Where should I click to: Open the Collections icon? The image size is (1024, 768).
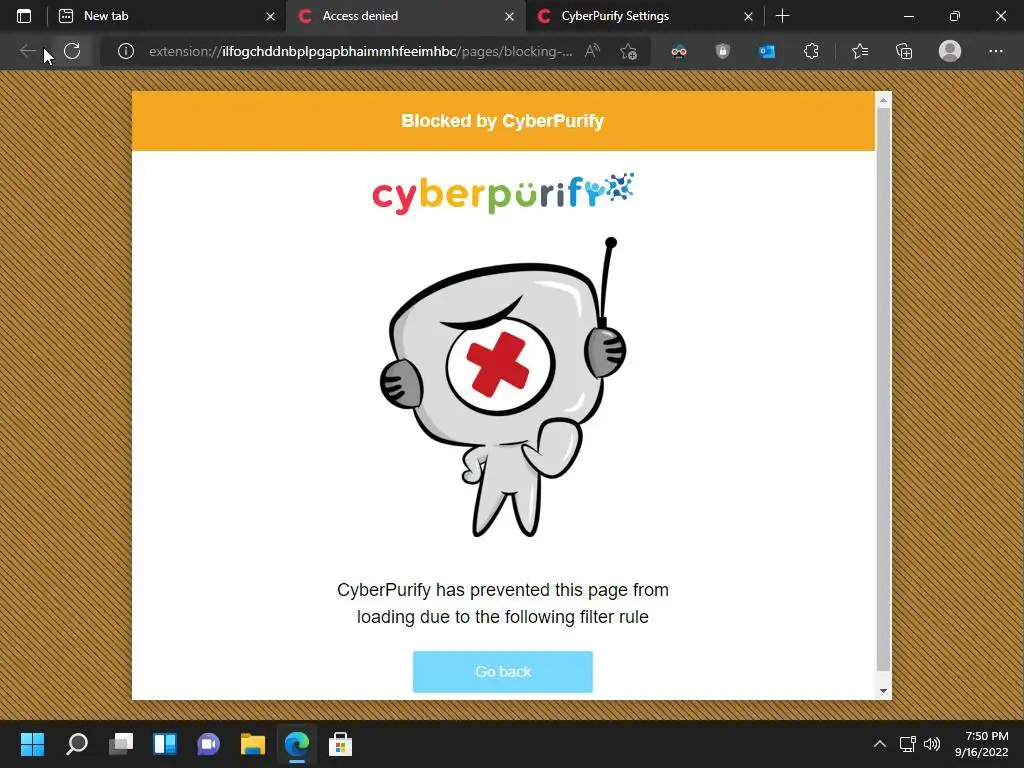point(904,51)
